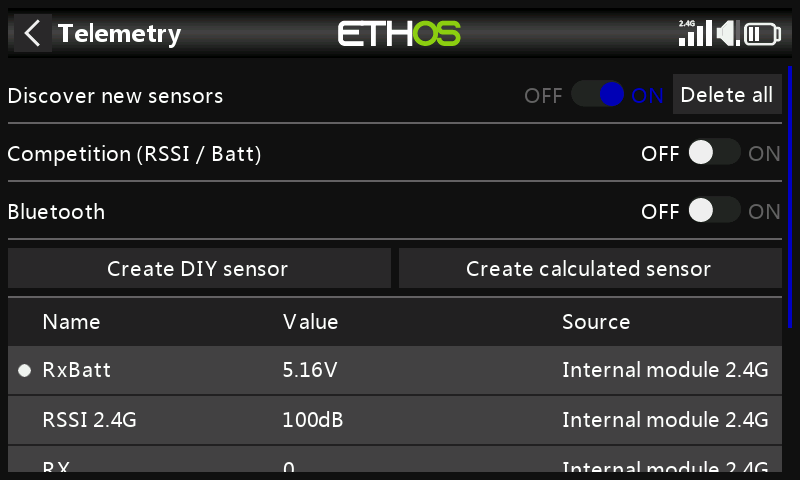The width and height of the screenshot is (800, 480).
Task: Tap the 2.4G signal strength icon
Action: tap(694, 33)
